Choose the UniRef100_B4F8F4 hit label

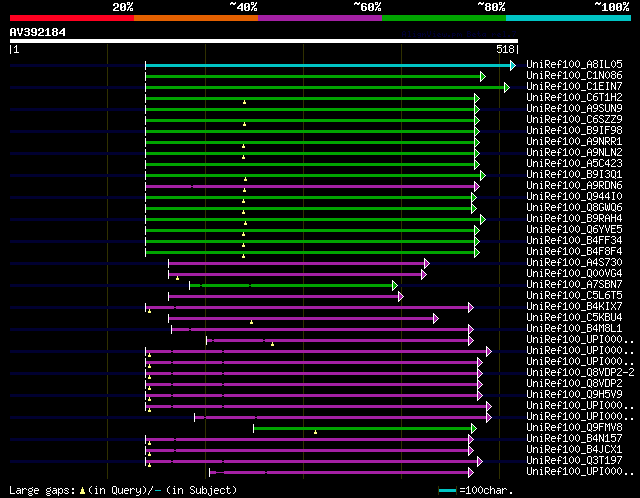point(574,251)
